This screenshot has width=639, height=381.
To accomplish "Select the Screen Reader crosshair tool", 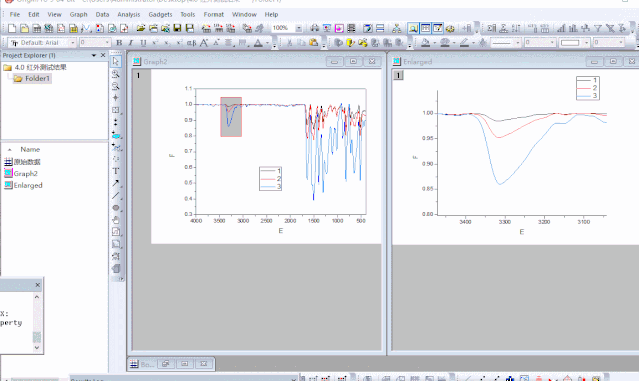I will (x=116, y=98).
